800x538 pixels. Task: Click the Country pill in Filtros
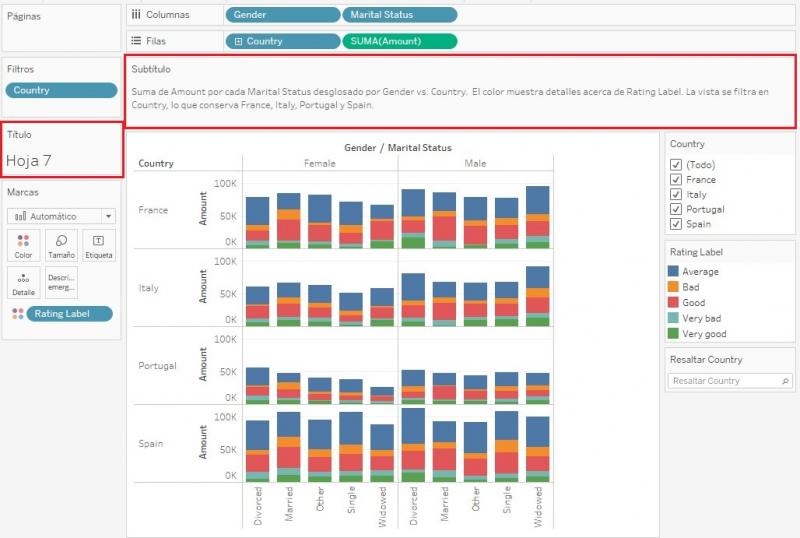click(x=61, y=90)
